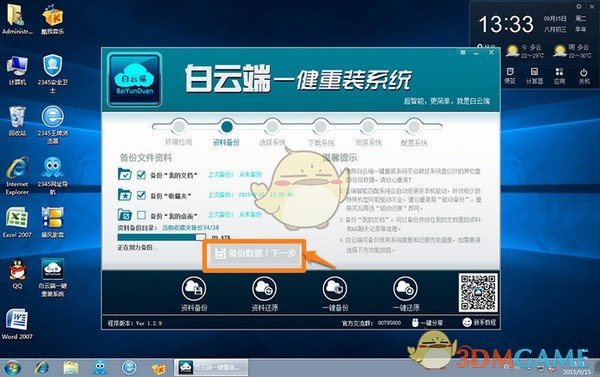This screenshot has width=600, height=377.
Task: Open the 回收站 recycle bin icon
Action: [x=17, y=121]
